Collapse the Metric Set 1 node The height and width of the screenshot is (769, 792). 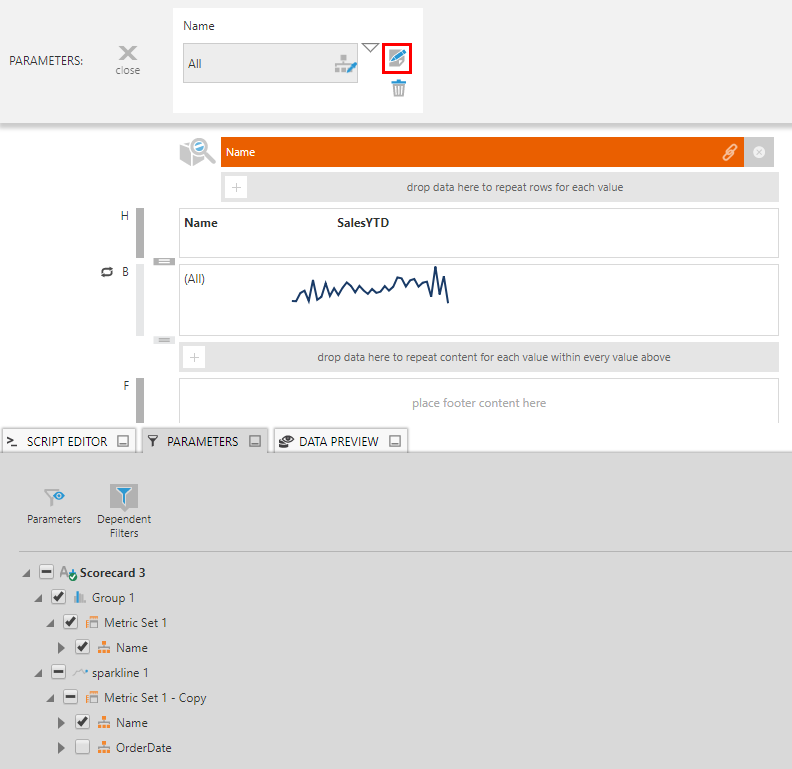[x=51, y=623]
